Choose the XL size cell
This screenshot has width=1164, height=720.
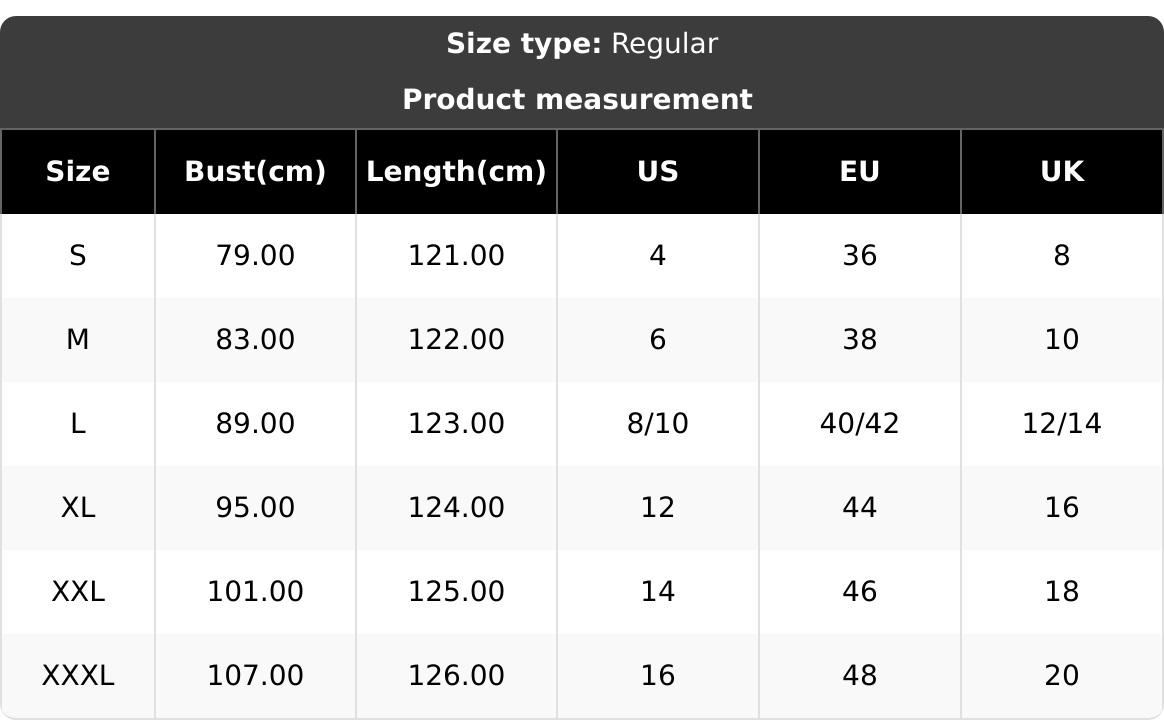pyautogui.click(x=78, y=508)
